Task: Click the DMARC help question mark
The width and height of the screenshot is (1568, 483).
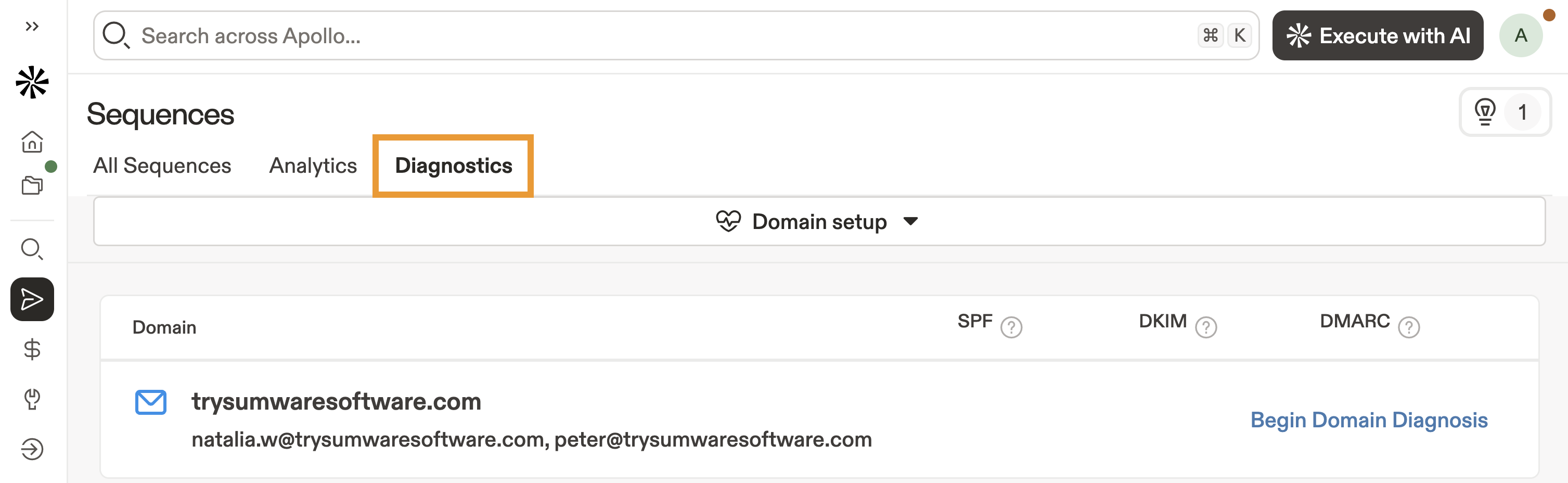Action: [x=1408, y=328]
